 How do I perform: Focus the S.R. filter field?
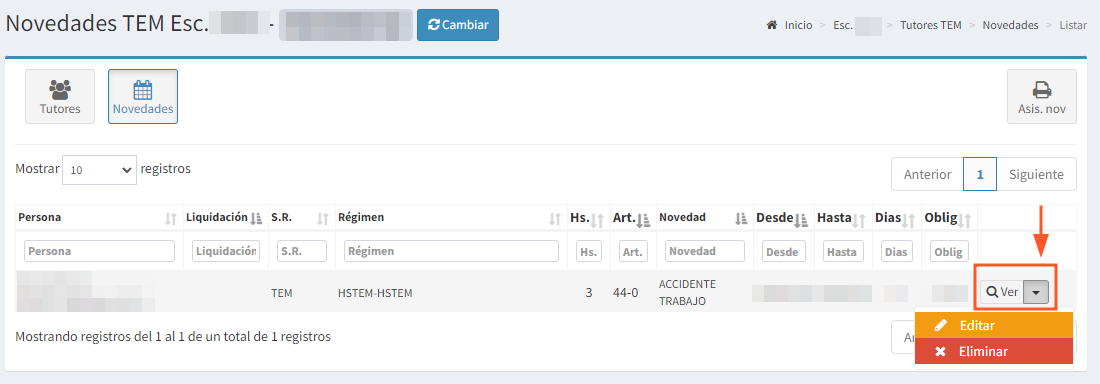pos(302,251)
